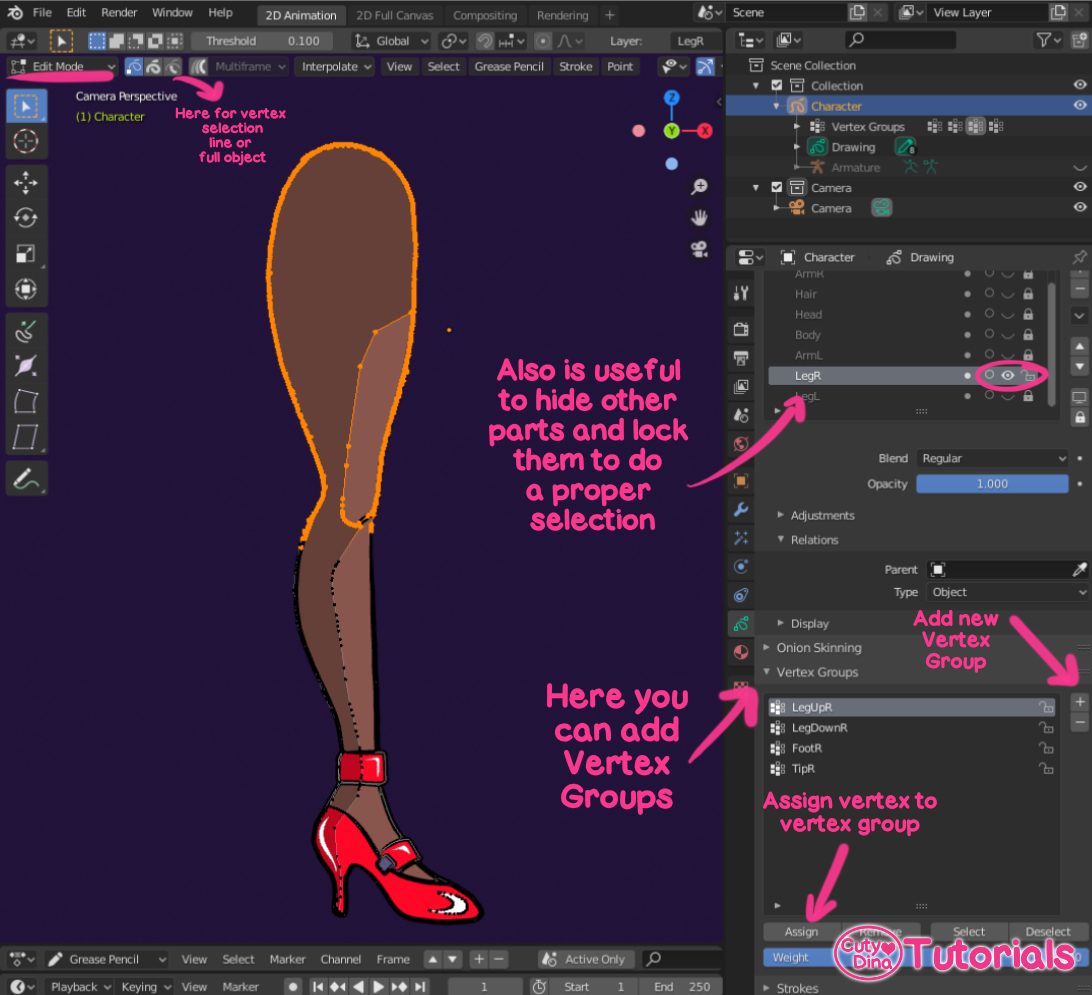Click the Assign button for vertex groups

tap(800, 931)
